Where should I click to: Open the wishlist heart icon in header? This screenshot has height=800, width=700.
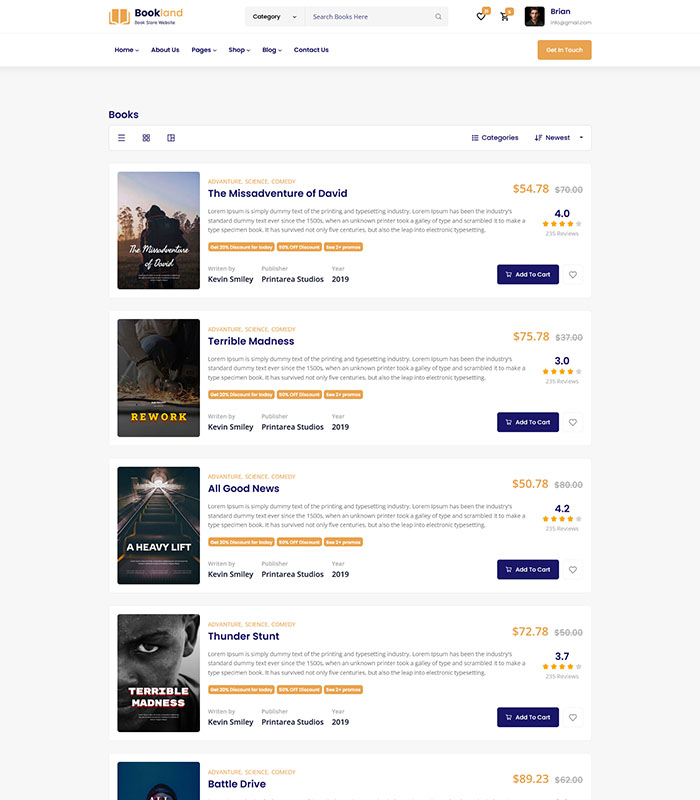[481, 16]
